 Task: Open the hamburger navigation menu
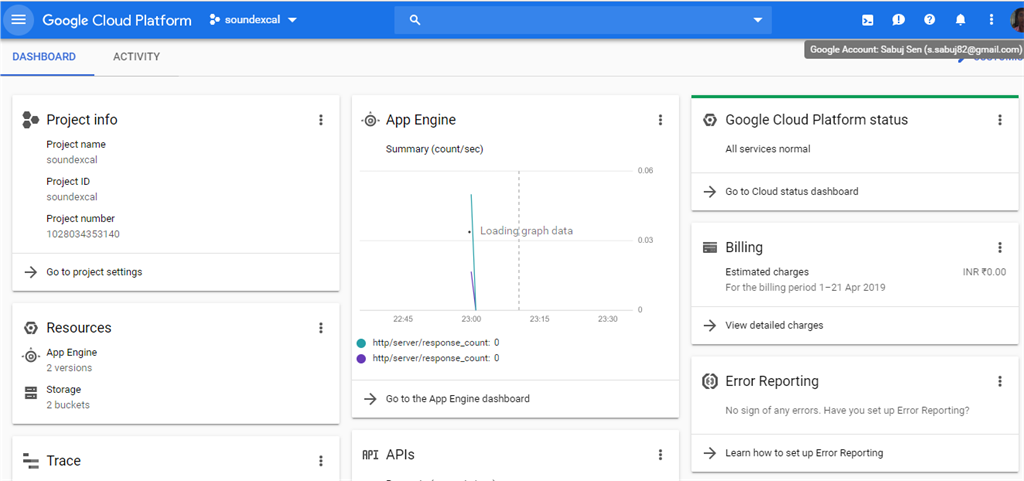[x=18, y=20]
